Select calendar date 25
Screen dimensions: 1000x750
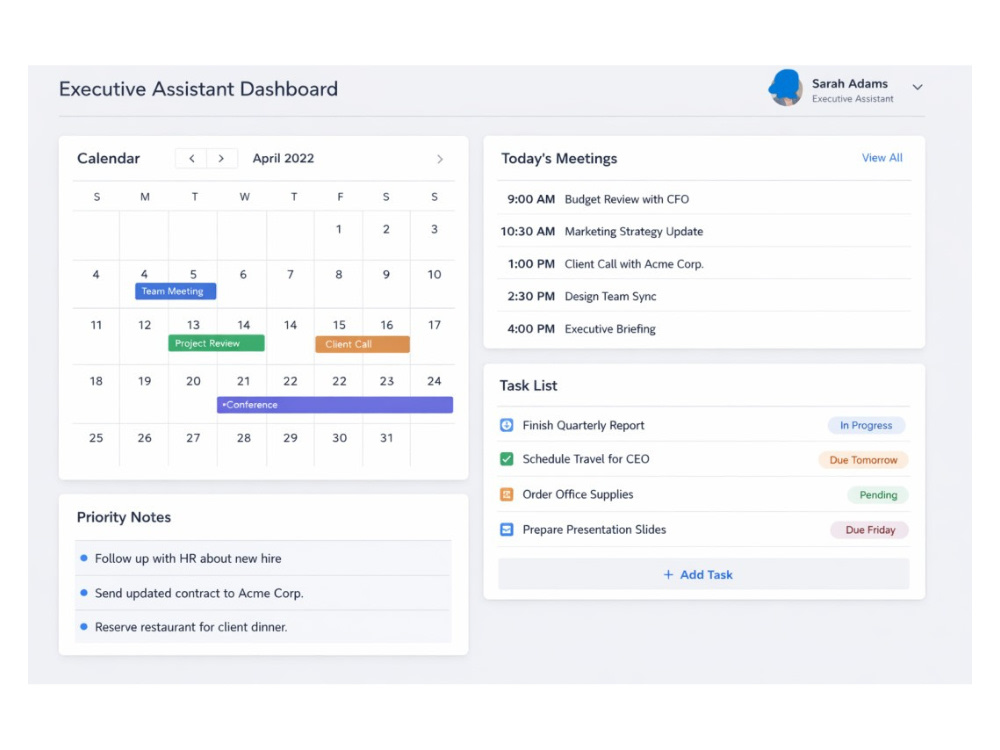click(x=96, y=438)
